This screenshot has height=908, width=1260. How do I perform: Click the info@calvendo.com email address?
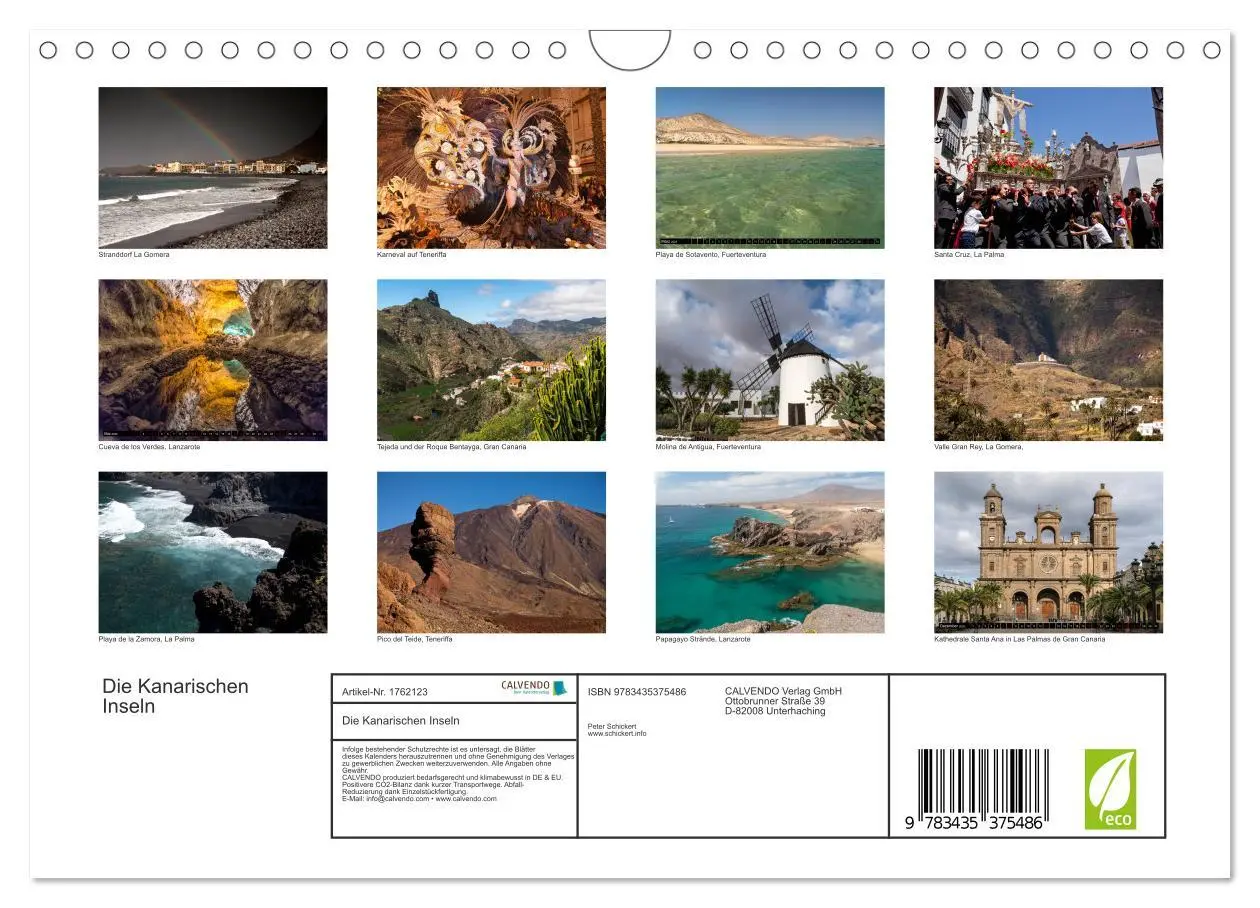[x=398, y=799]
